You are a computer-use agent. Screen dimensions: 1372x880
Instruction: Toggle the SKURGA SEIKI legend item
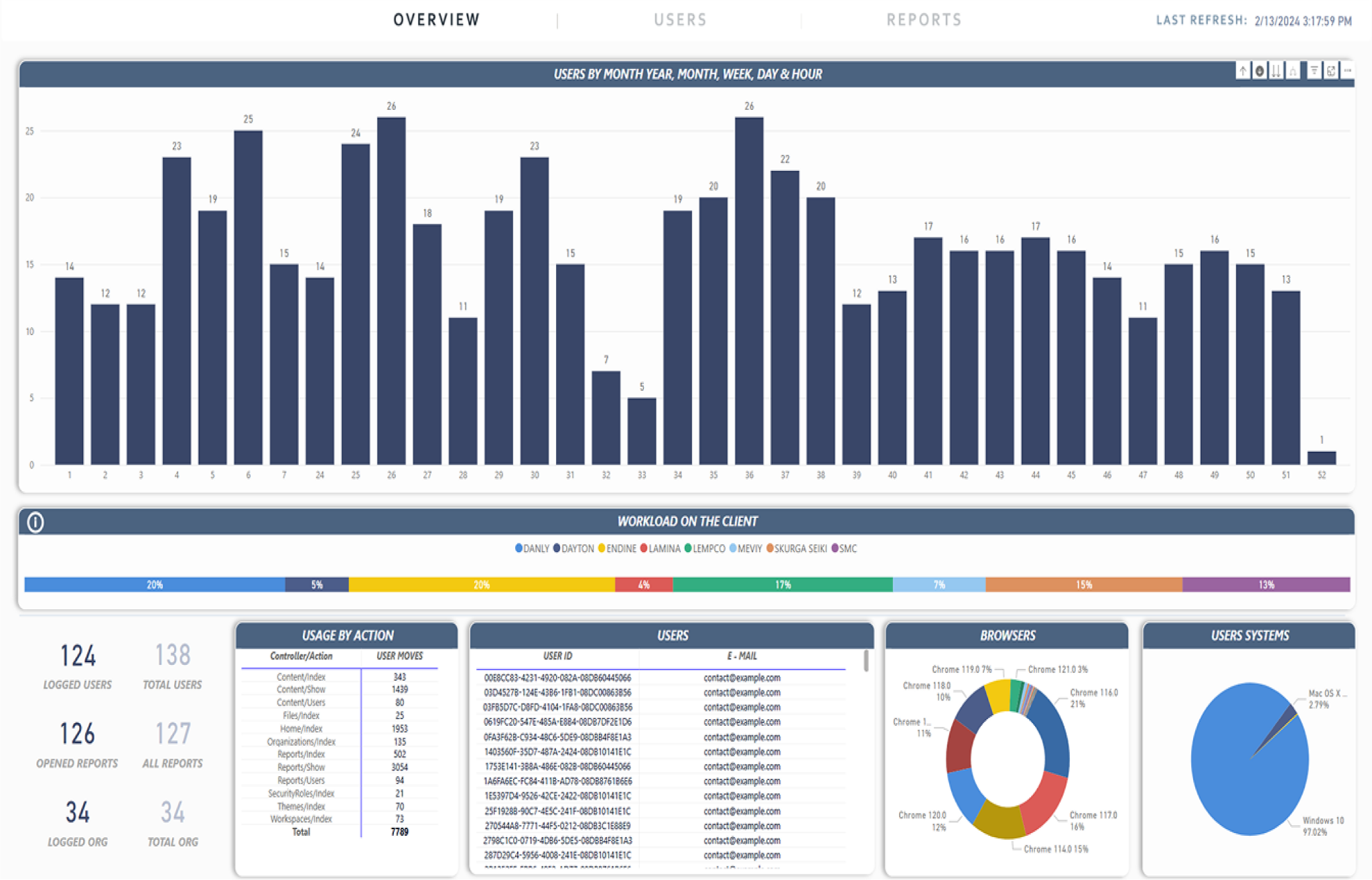(797, 548)
